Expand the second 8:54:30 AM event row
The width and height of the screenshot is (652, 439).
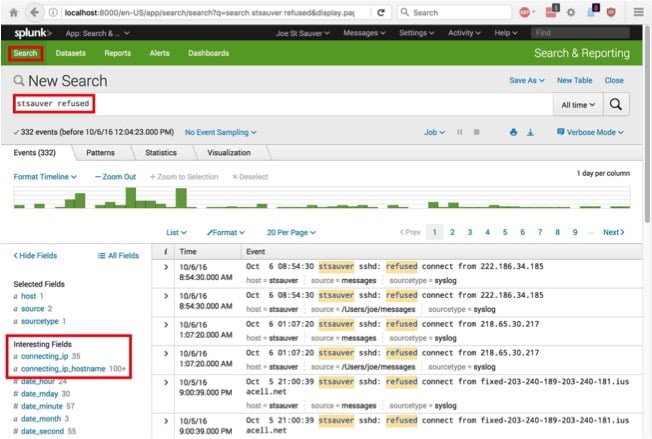[166, 296]
